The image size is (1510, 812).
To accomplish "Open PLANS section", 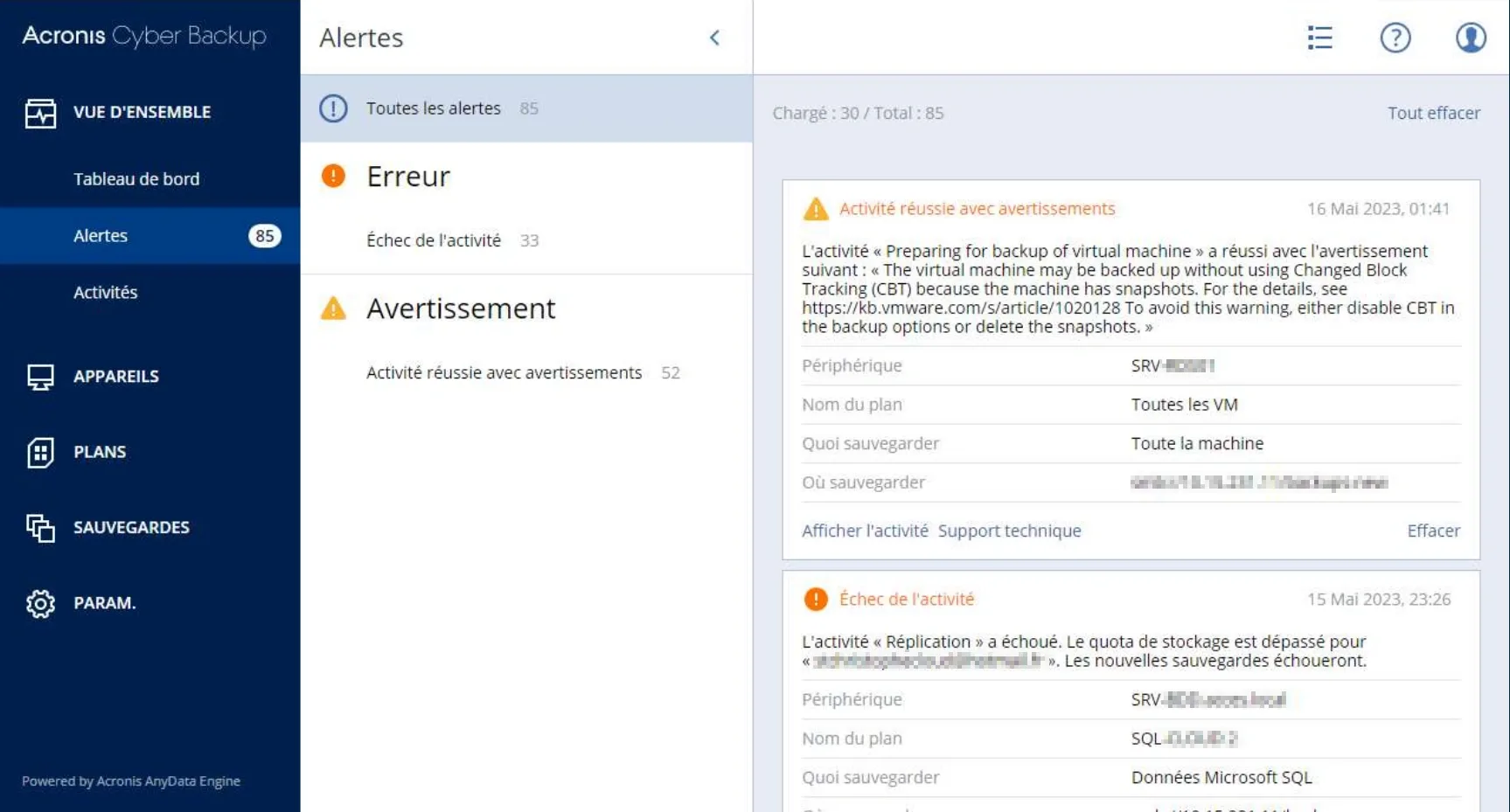I will click(100, 452).
